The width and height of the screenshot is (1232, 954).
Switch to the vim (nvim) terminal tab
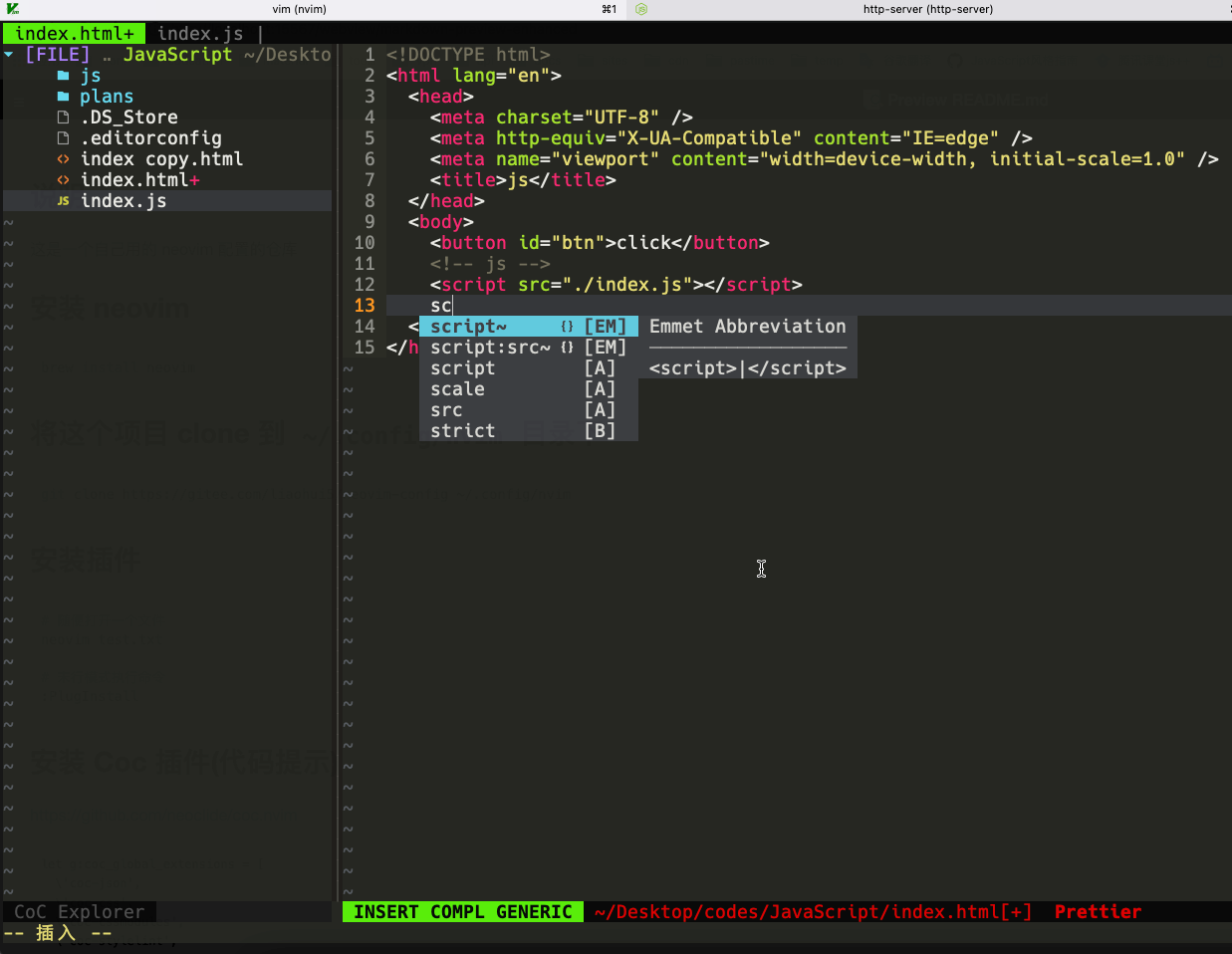(x=299, y=9)
